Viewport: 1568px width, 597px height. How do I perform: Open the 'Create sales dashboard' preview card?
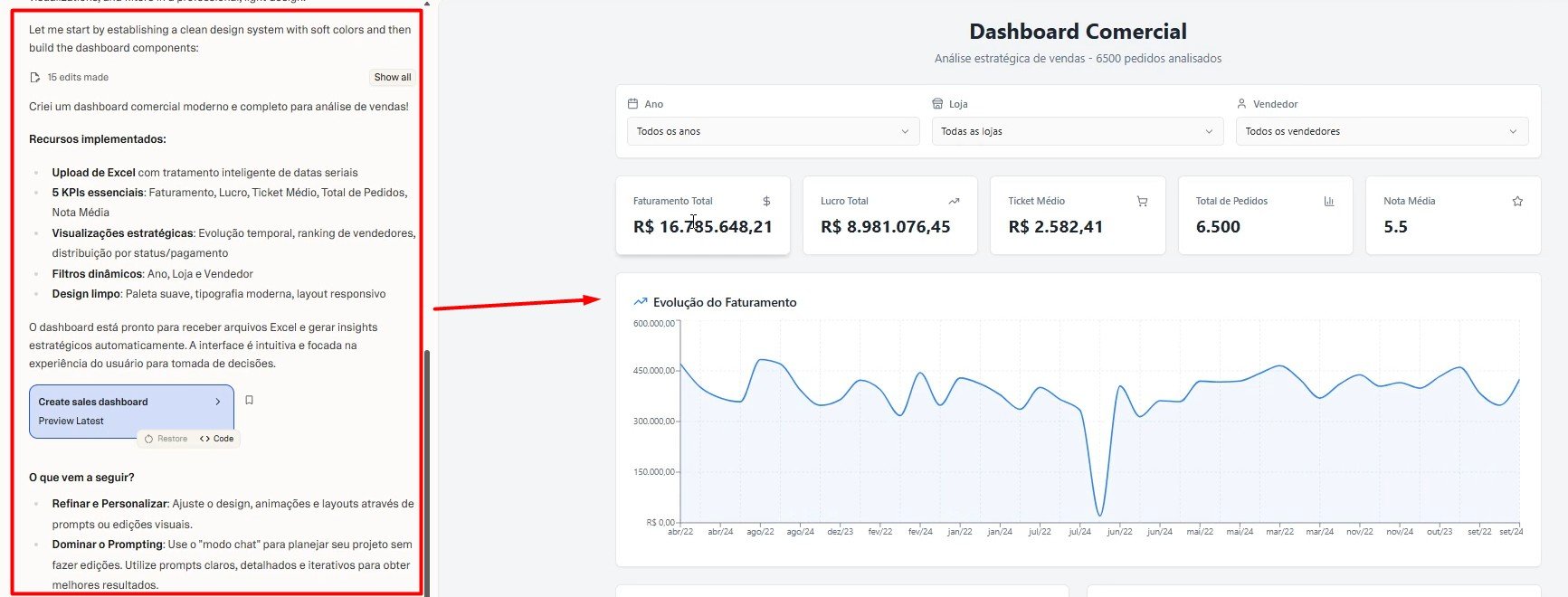(x=131, y=412)
